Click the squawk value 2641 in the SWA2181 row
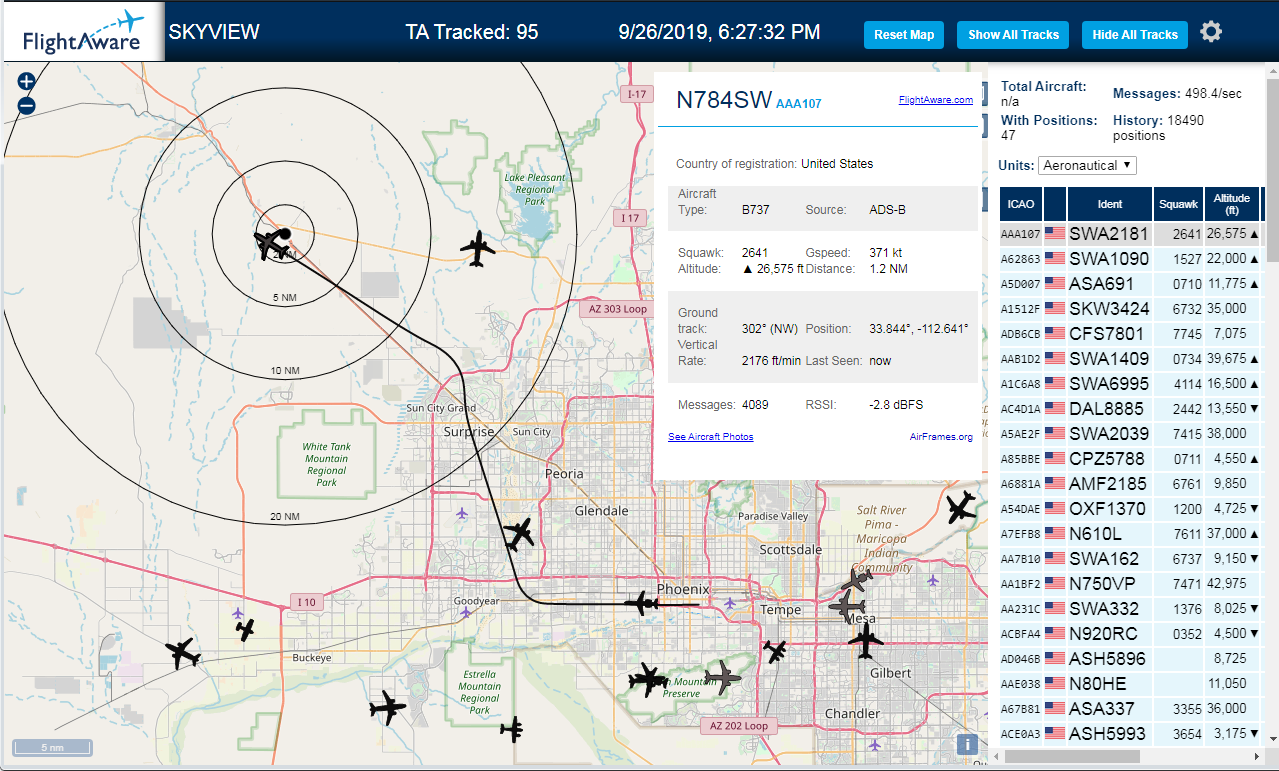The width and height of the screenshot is (1279, 771). 1186,234
